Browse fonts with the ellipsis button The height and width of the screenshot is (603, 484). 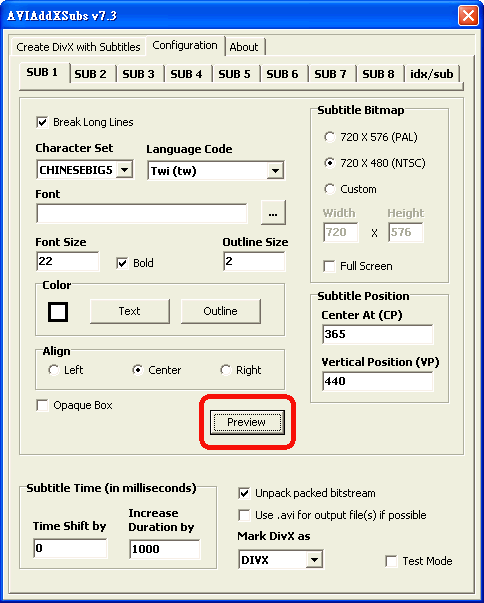point(273,213)
